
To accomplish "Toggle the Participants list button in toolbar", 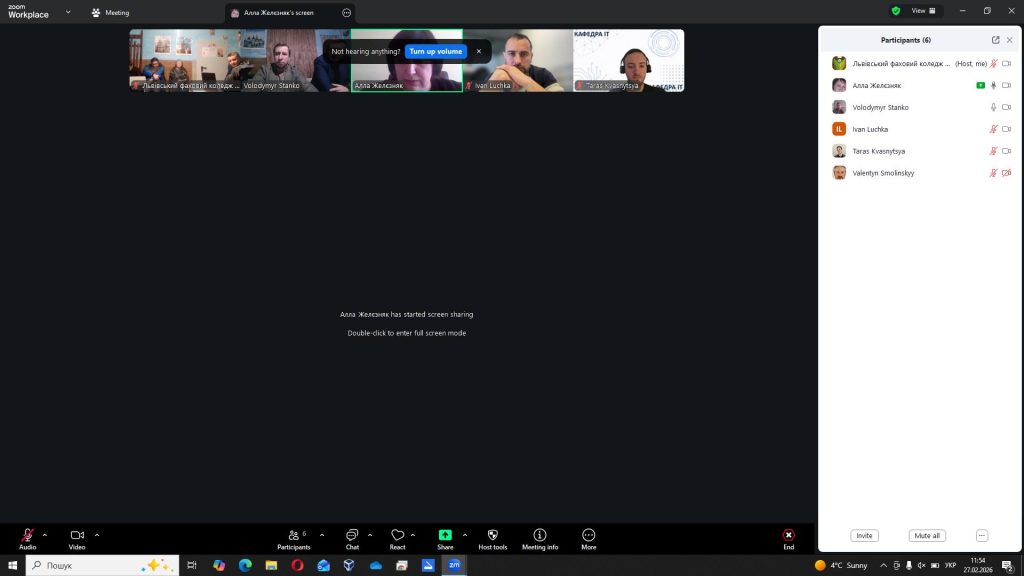I will [293, 535].
